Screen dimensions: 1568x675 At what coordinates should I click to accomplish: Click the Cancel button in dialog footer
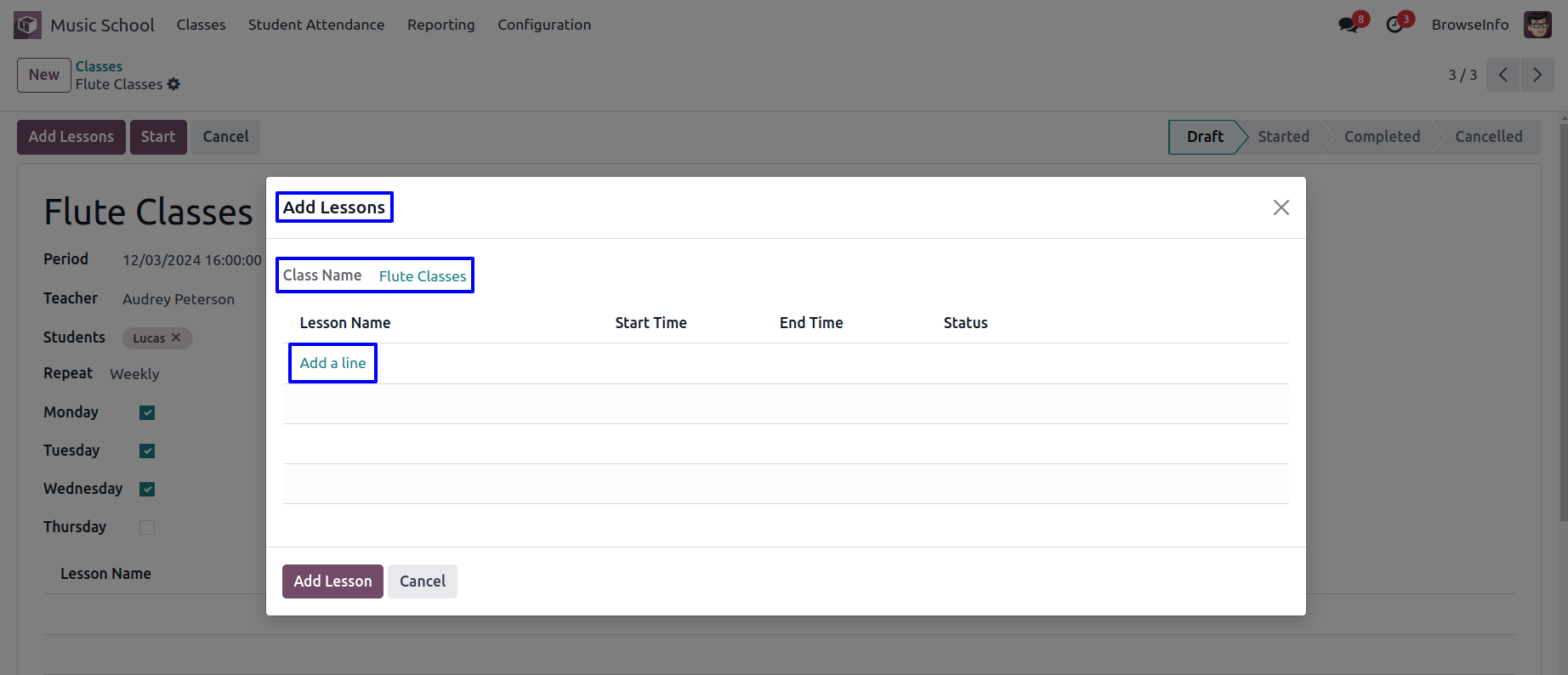(x=423, y=581)
